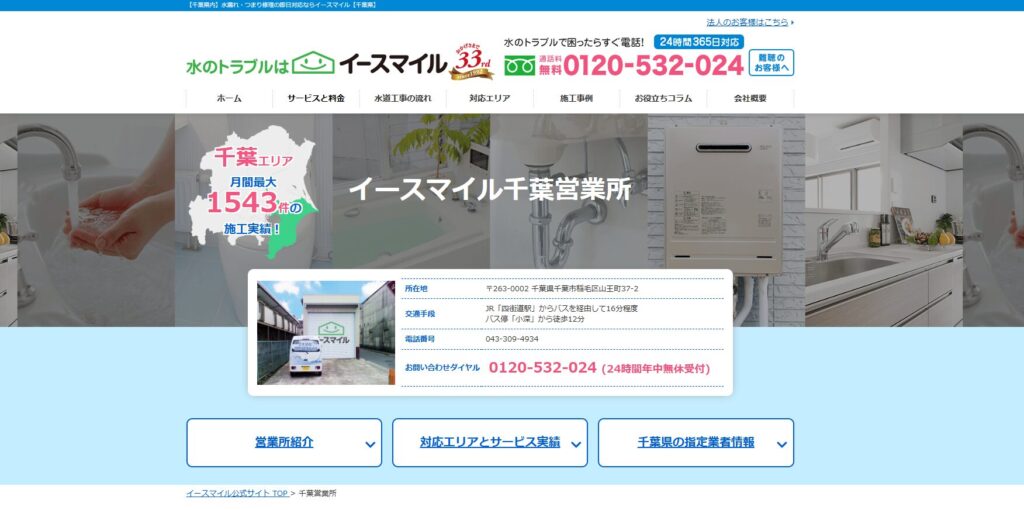The width and height of the screenshot is (1024, 510).
Task: Click the 24時間365日対応 badge
Action: (699, 42)
